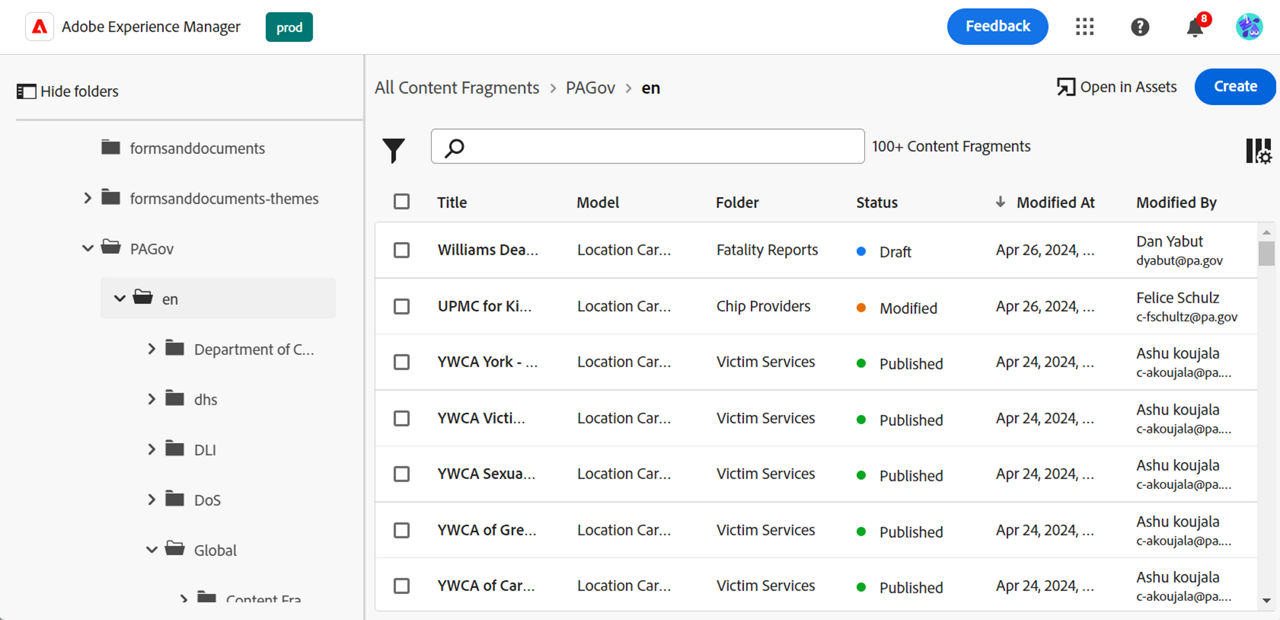Open the help question mark icon
This screenshot has height=620, width=1280.
coord(1140,27)
